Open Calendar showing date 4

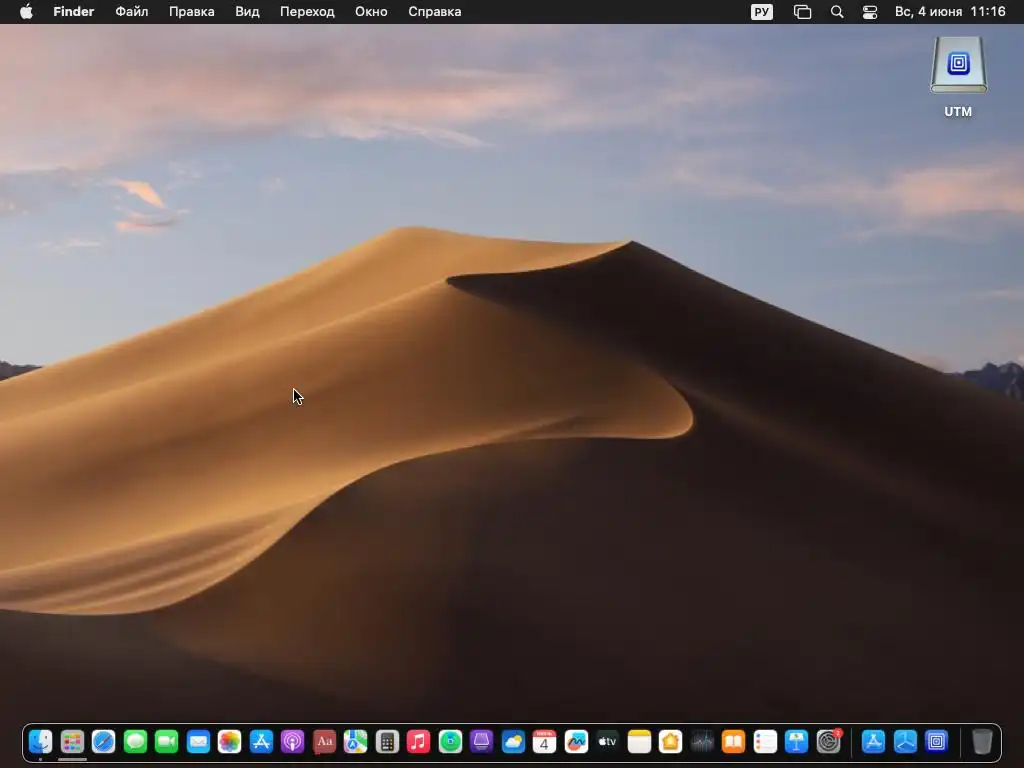pos(545,741)
